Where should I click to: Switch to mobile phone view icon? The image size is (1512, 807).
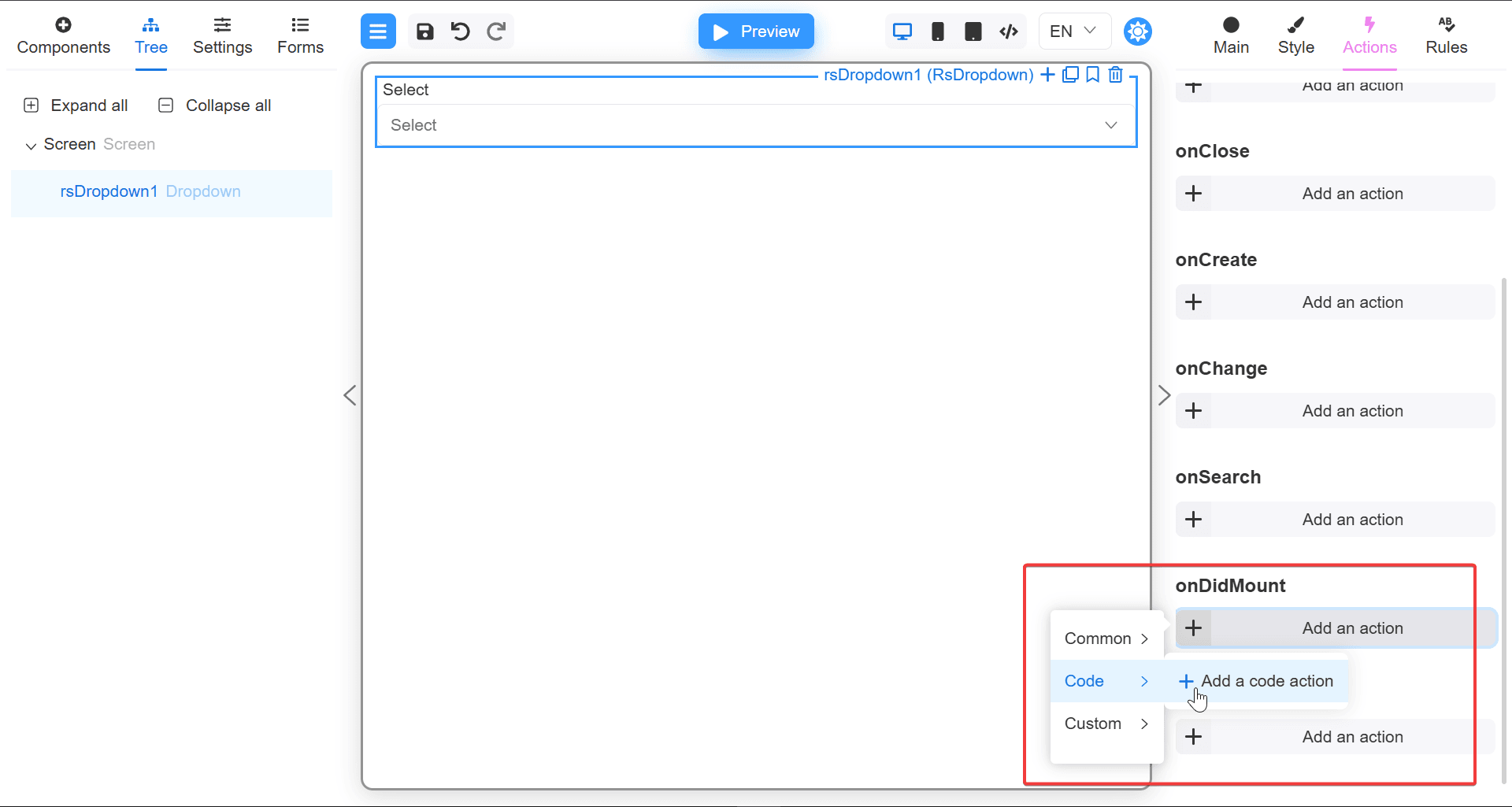937,31
